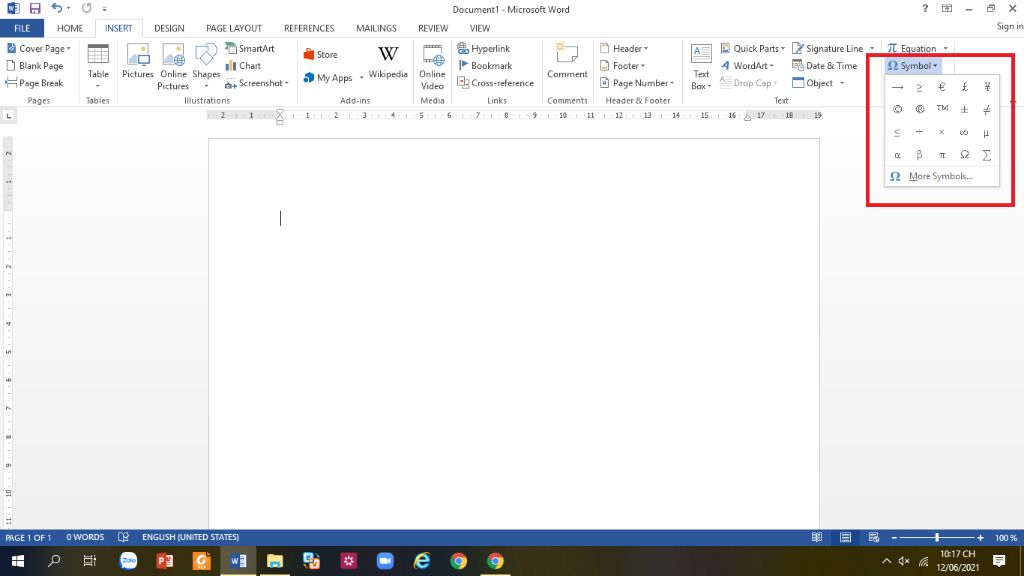Image resolution: width=1024 pixels, height=576 pixels.
Task: Insert the summation sigma symbol
Action: (x=987, y=155)
